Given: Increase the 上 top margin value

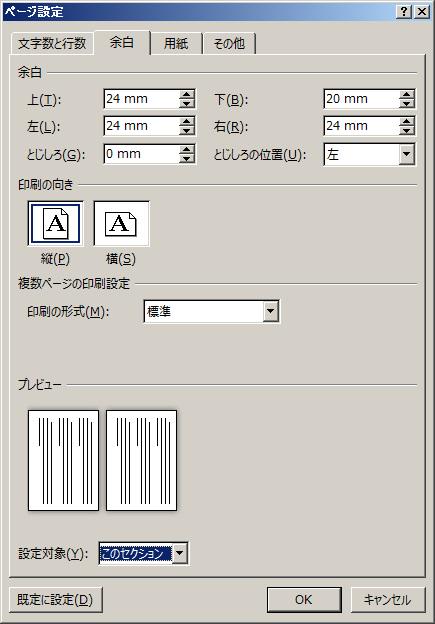Looking at the screenshot, I should 186,94.
